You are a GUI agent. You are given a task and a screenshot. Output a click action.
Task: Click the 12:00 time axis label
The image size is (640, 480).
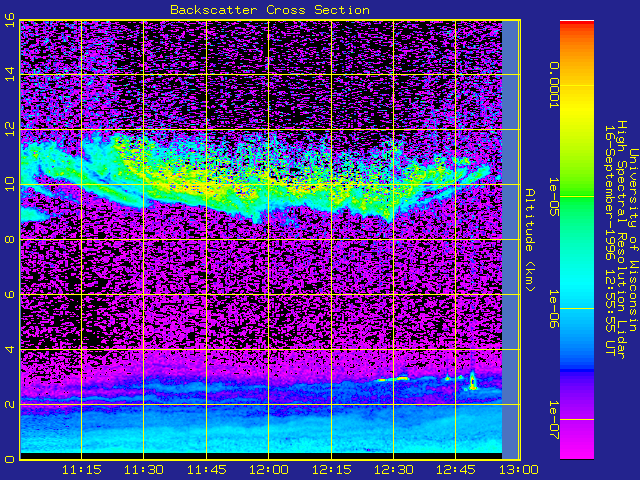click(269, 470)
